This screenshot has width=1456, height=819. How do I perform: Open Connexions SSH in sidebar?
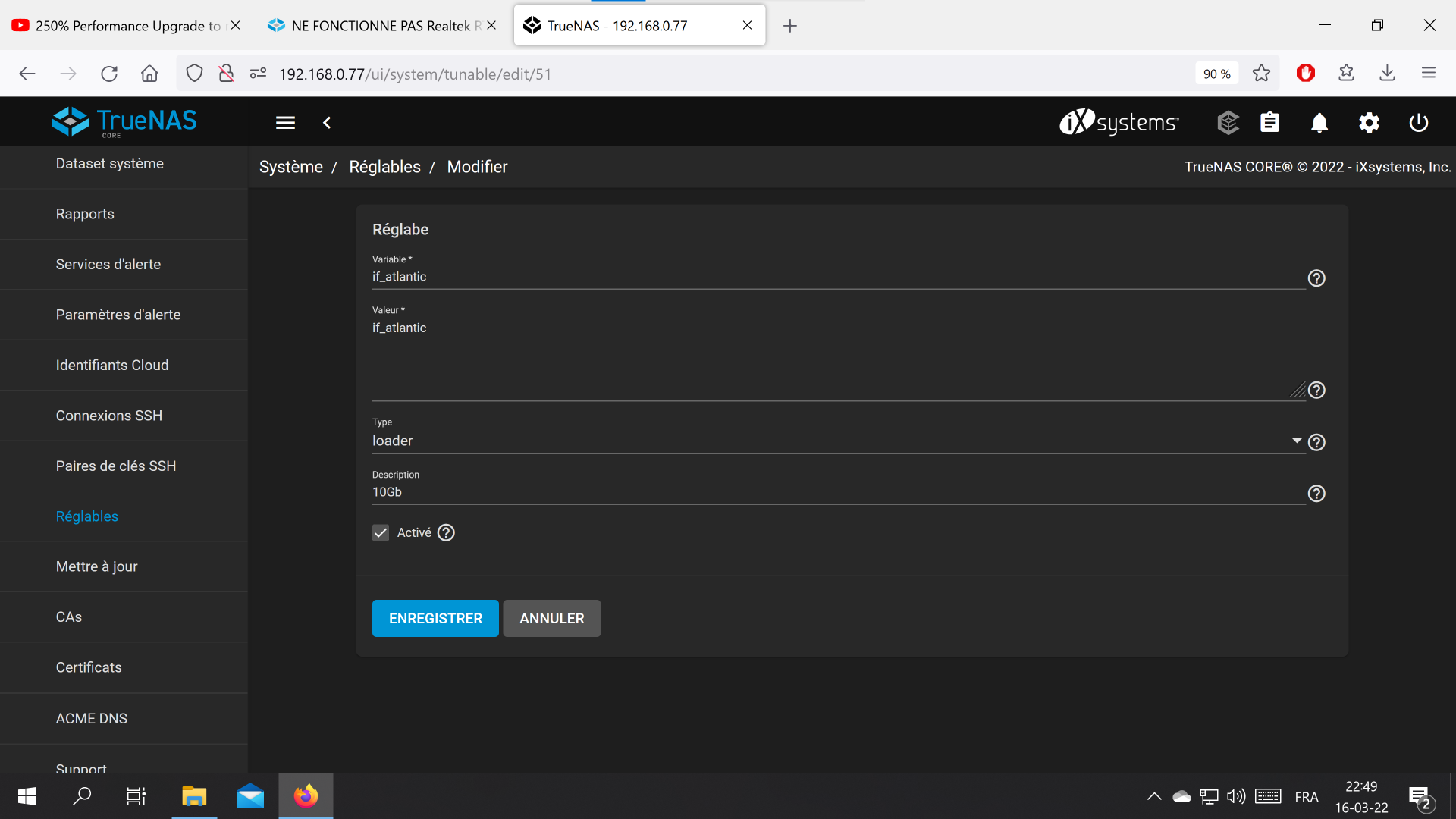pos(124,416)
